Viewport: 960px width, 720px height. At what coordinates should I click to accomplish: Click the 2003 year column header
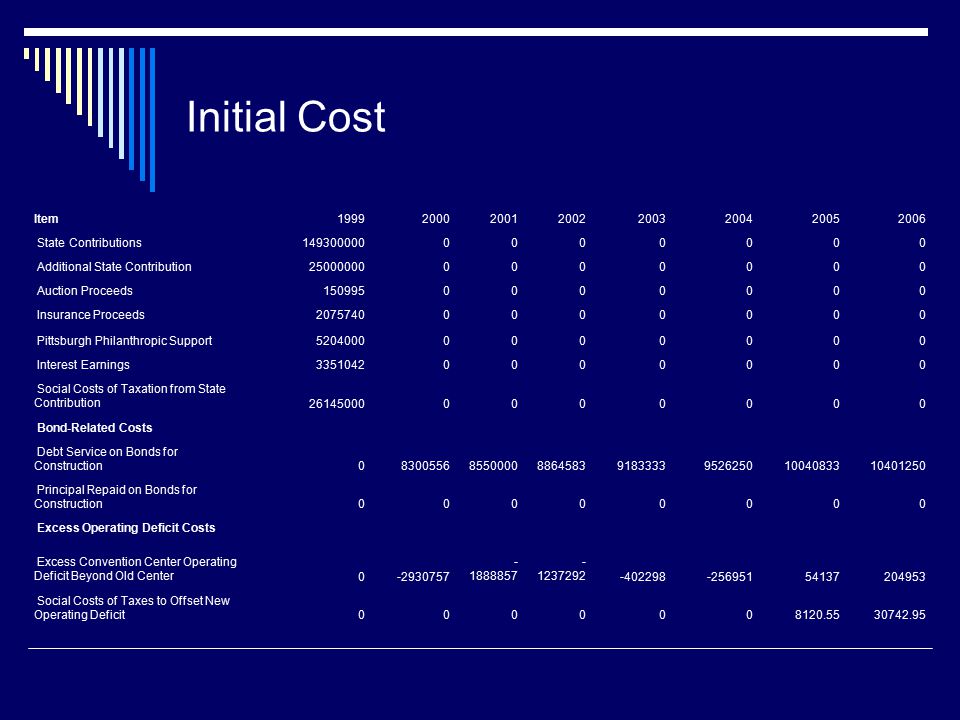point(651,219)
